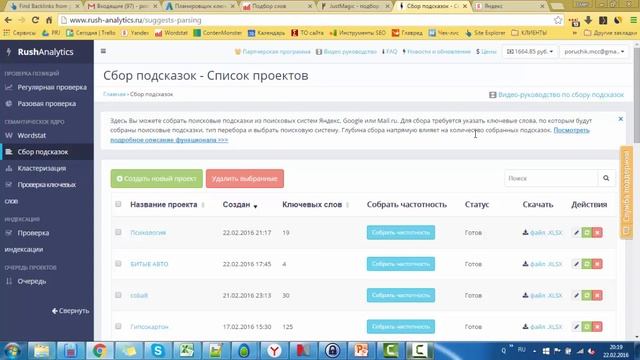Sort by Ключевых слов column
Image resolution: width=640 pixels, height=360 pixels.
pos(316,204)
